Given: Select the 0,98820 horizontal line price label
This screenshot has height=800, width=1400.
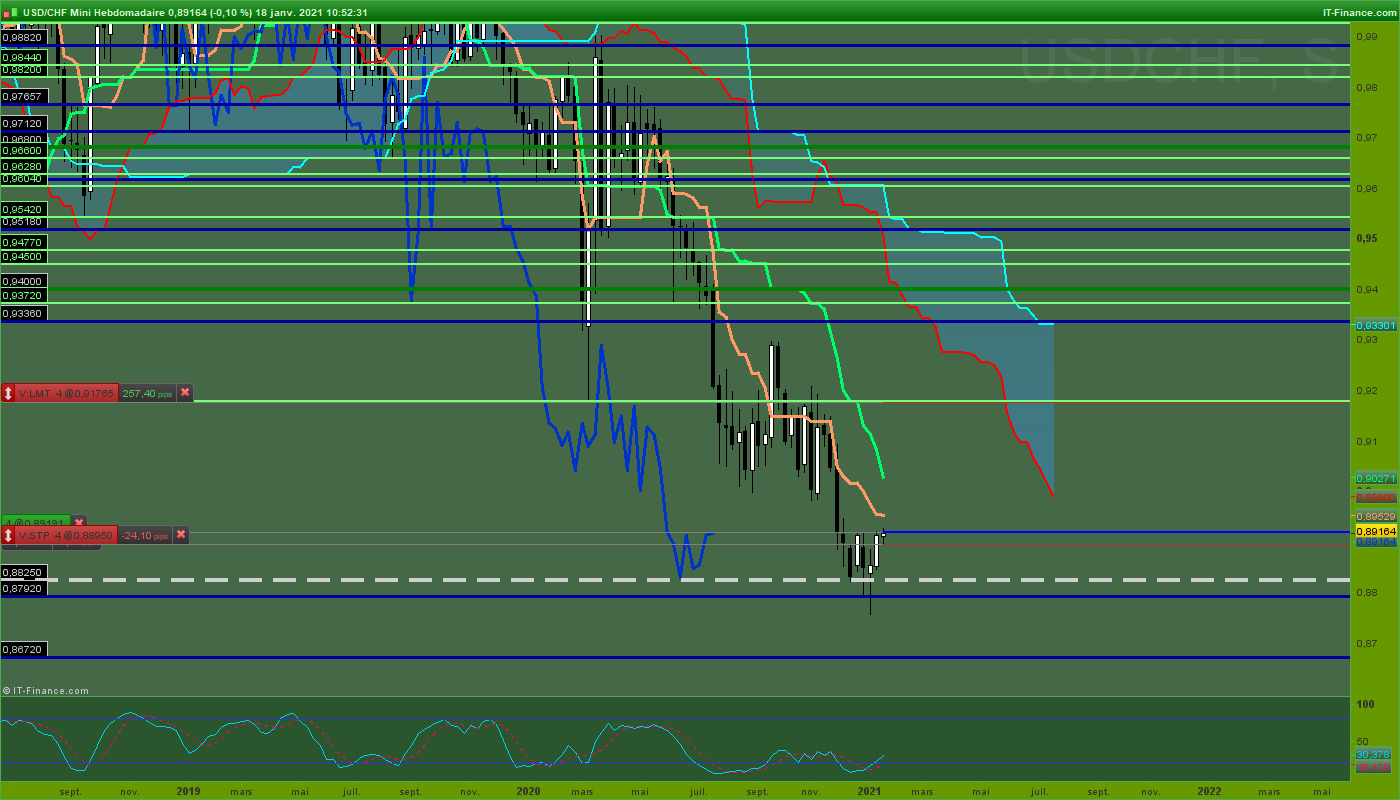Looking at the screenshot, I should coord(24,37).
